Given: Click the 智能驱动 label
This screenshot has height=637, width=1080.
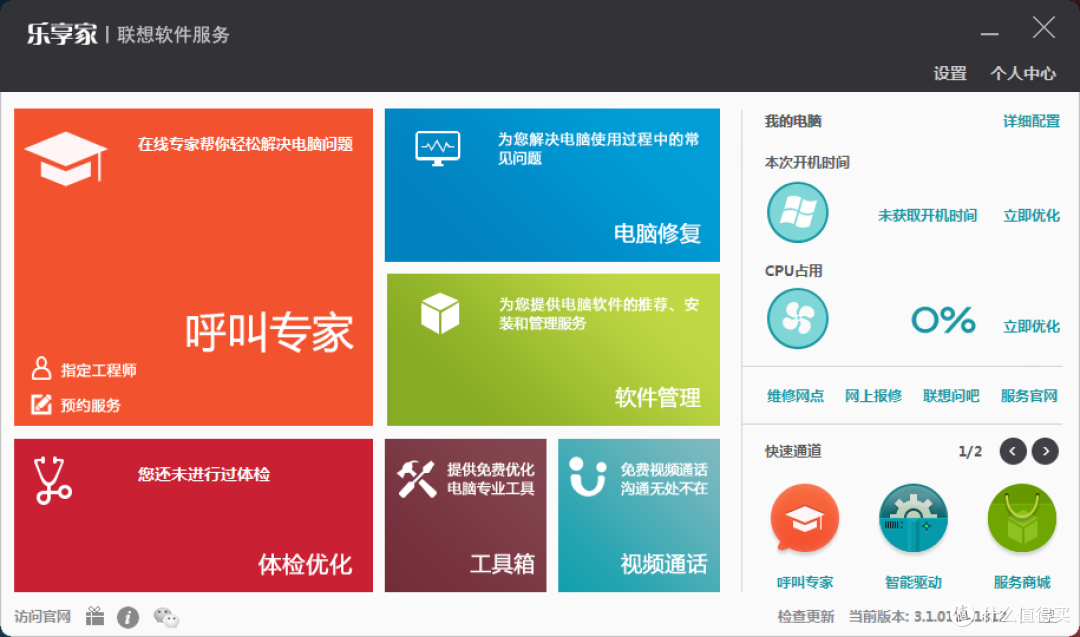Looking at the screenshot, I should click(913, 583).
